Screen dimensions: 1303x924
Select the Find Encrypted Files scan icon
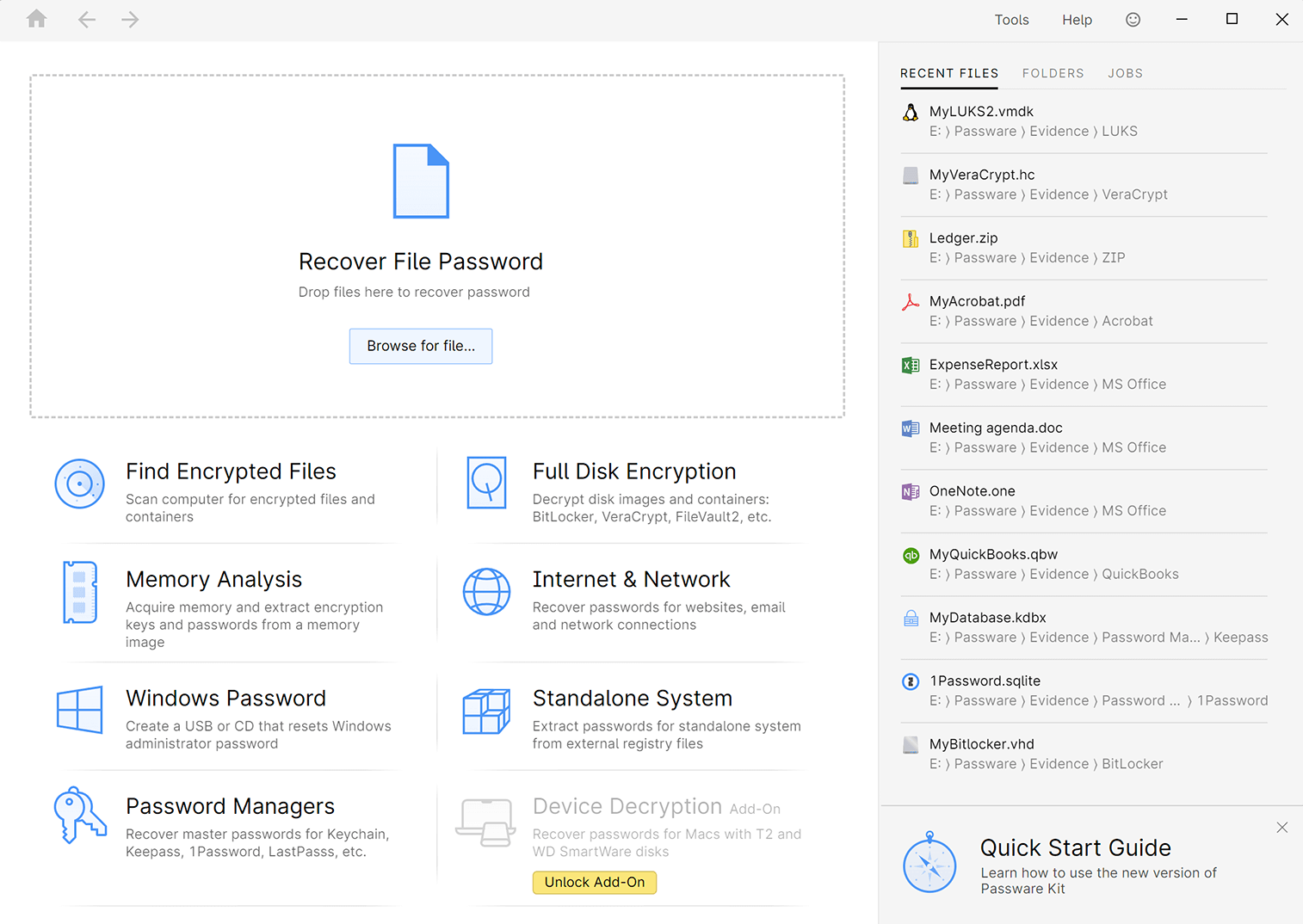point(79,484)
